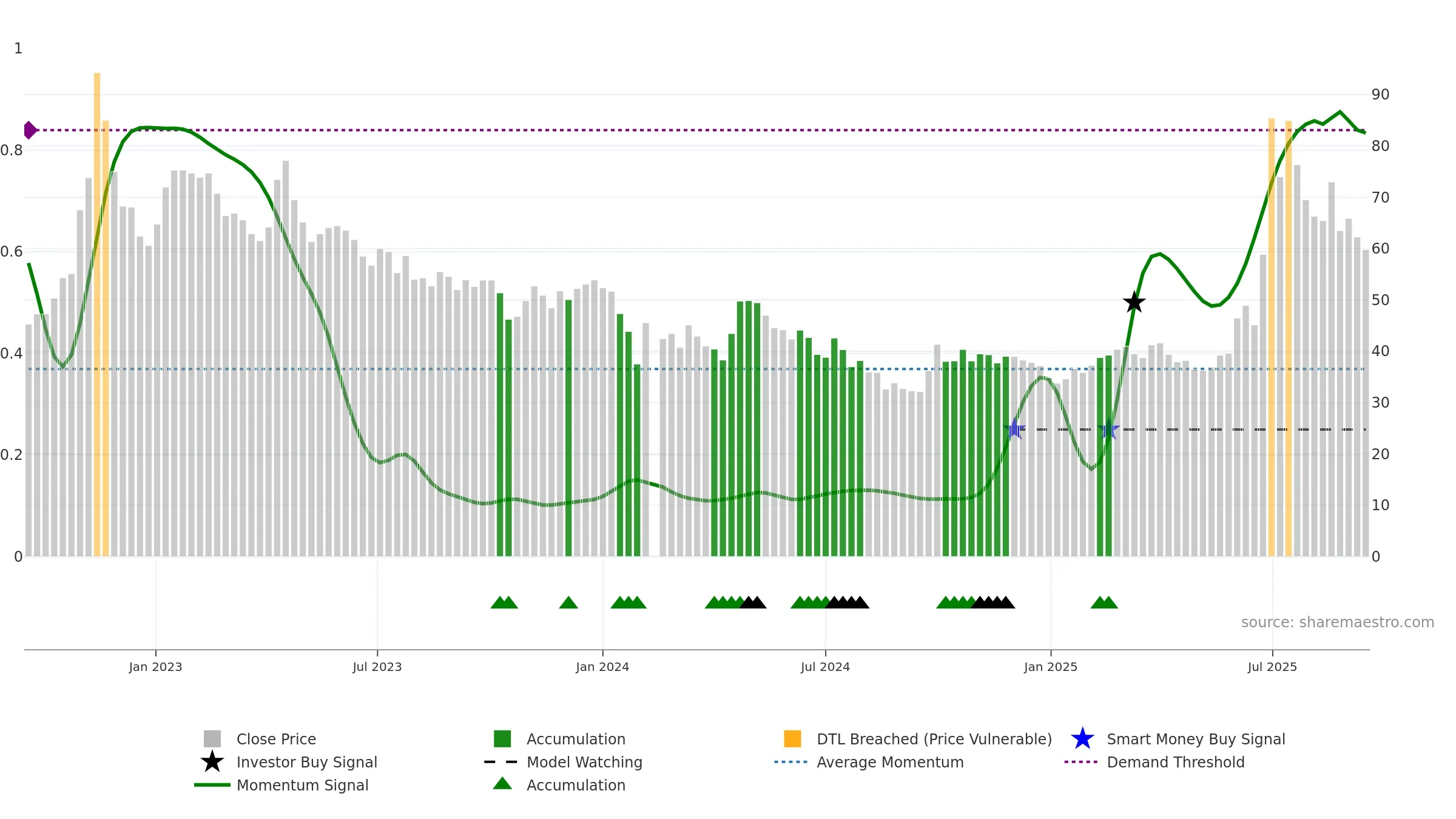Toggle the Investor Buy Signal legend label
The height and width of the screenshot is (819, 1456).
tap(306, 762)
